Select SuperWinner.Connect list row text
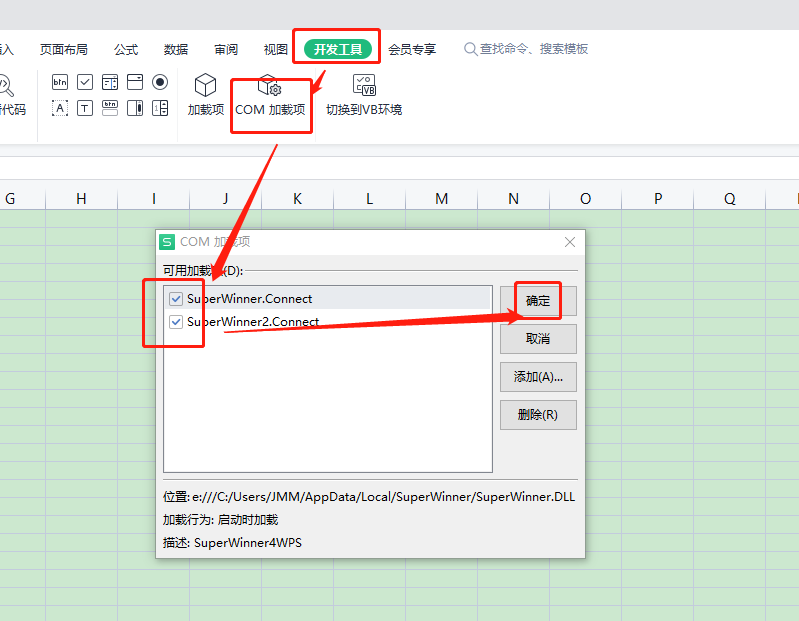Screen dimensions: 799x621 (249, 299)
